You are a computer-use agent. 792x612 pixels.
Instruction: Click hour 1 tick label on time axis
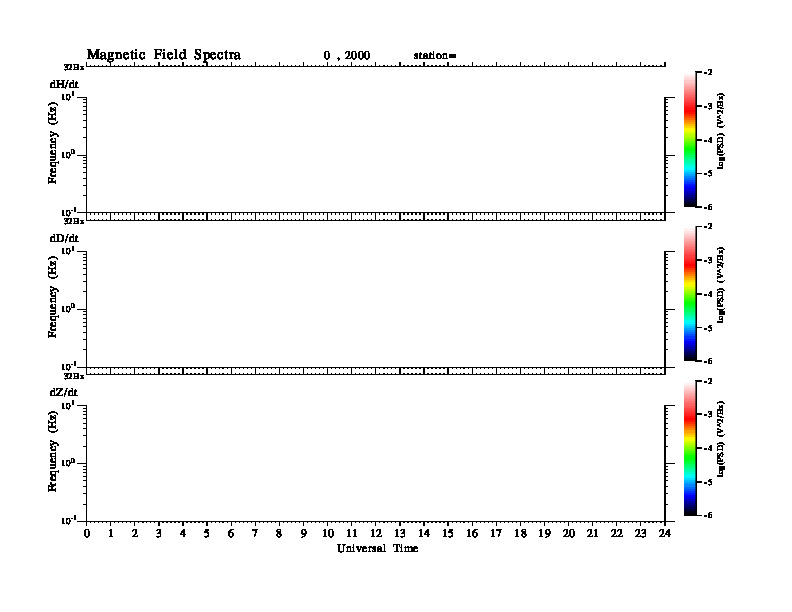click(111, 534)
